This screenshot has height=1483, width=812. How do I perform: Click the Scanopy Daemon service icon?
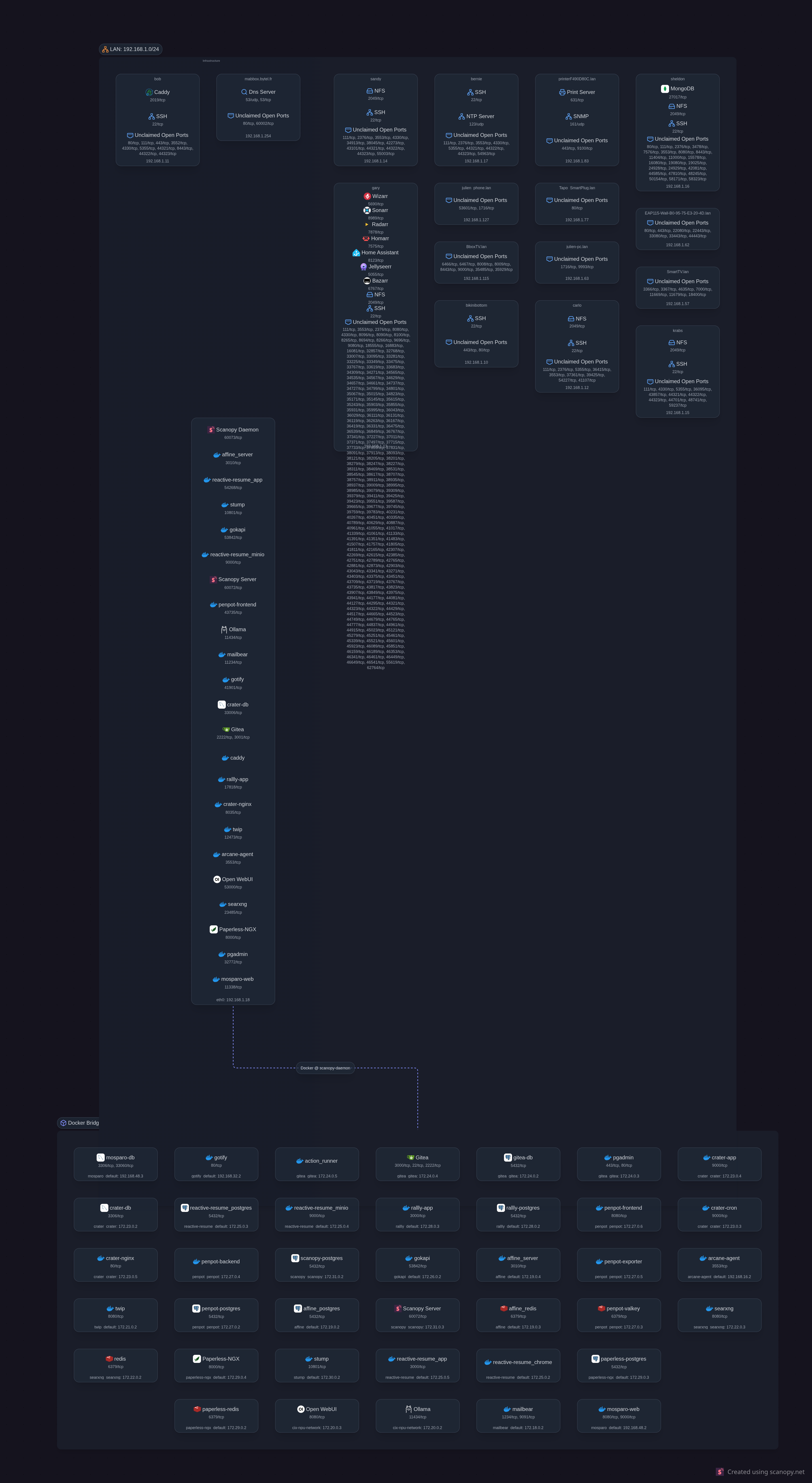[211, 430]
